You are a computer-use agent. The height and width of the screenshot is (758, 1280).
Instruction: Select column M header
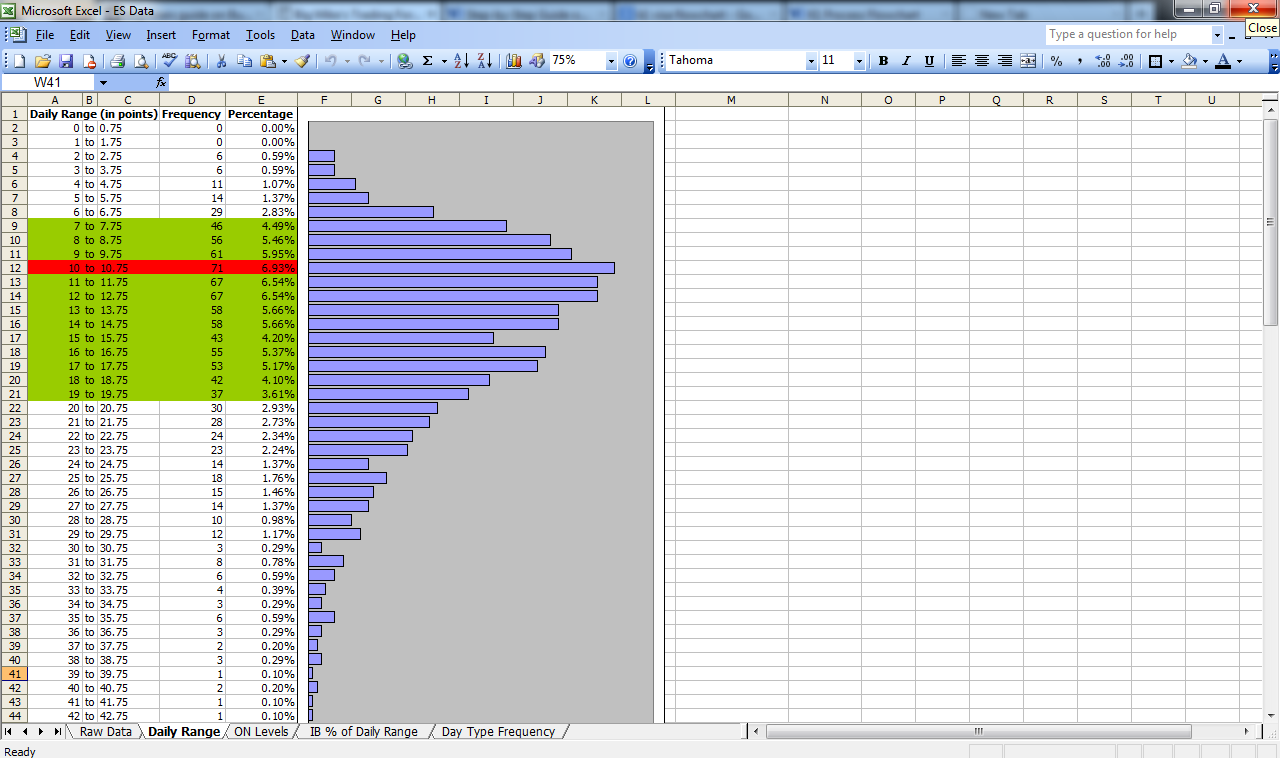pyautogui.click(x=731, y=100)
